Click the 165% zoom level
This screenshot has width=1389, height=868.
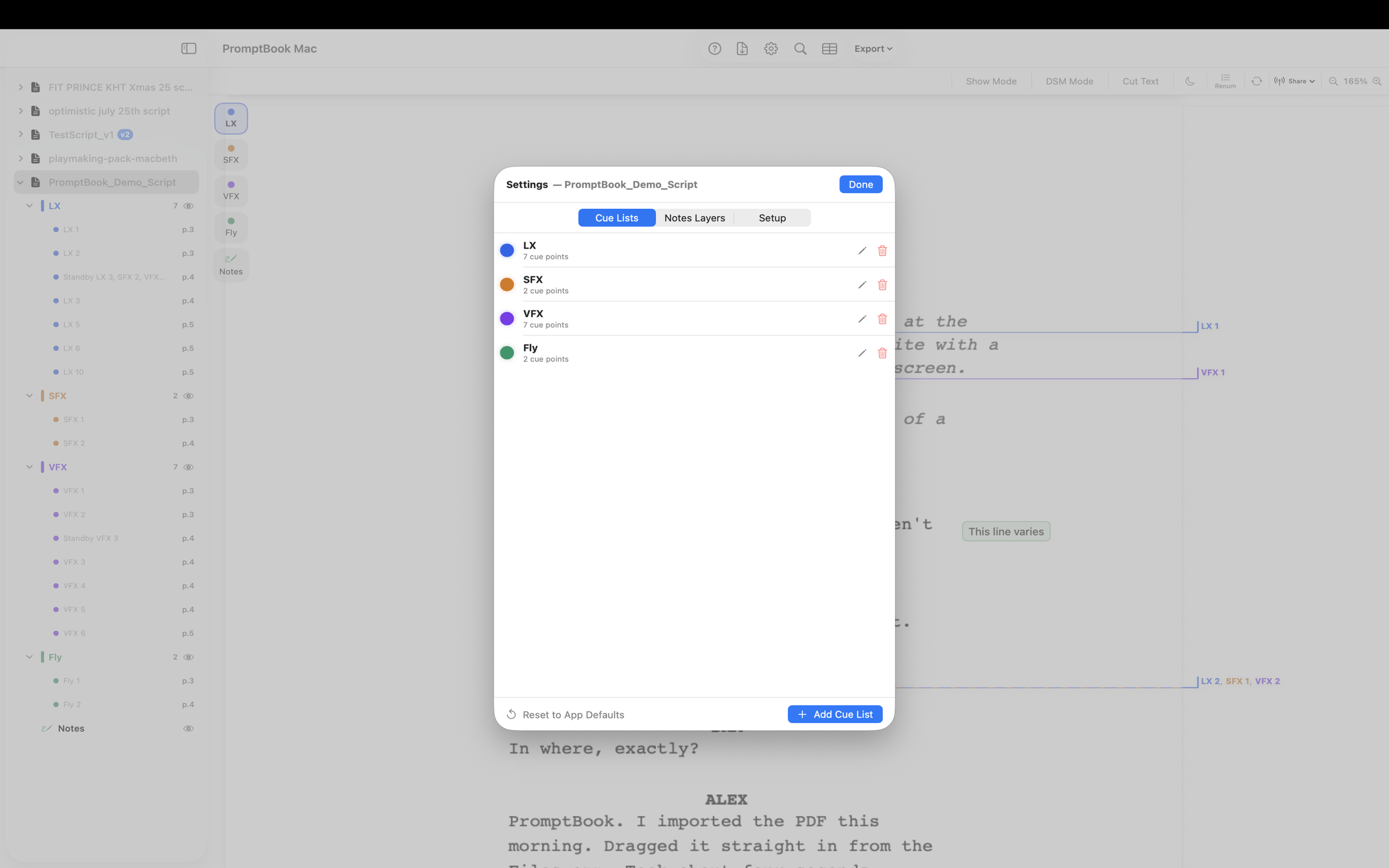coord(1355,81)
